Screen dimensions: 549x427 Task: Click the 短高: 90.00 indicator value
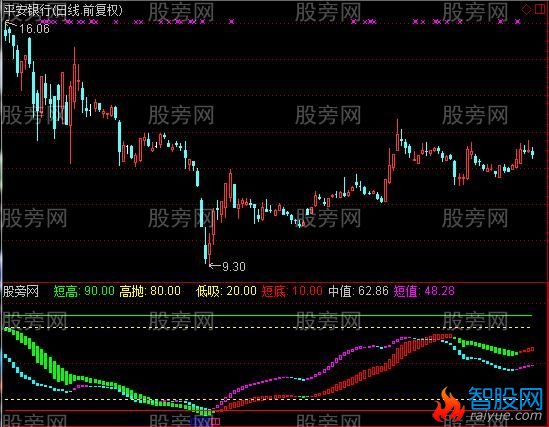tap(84, 291)
